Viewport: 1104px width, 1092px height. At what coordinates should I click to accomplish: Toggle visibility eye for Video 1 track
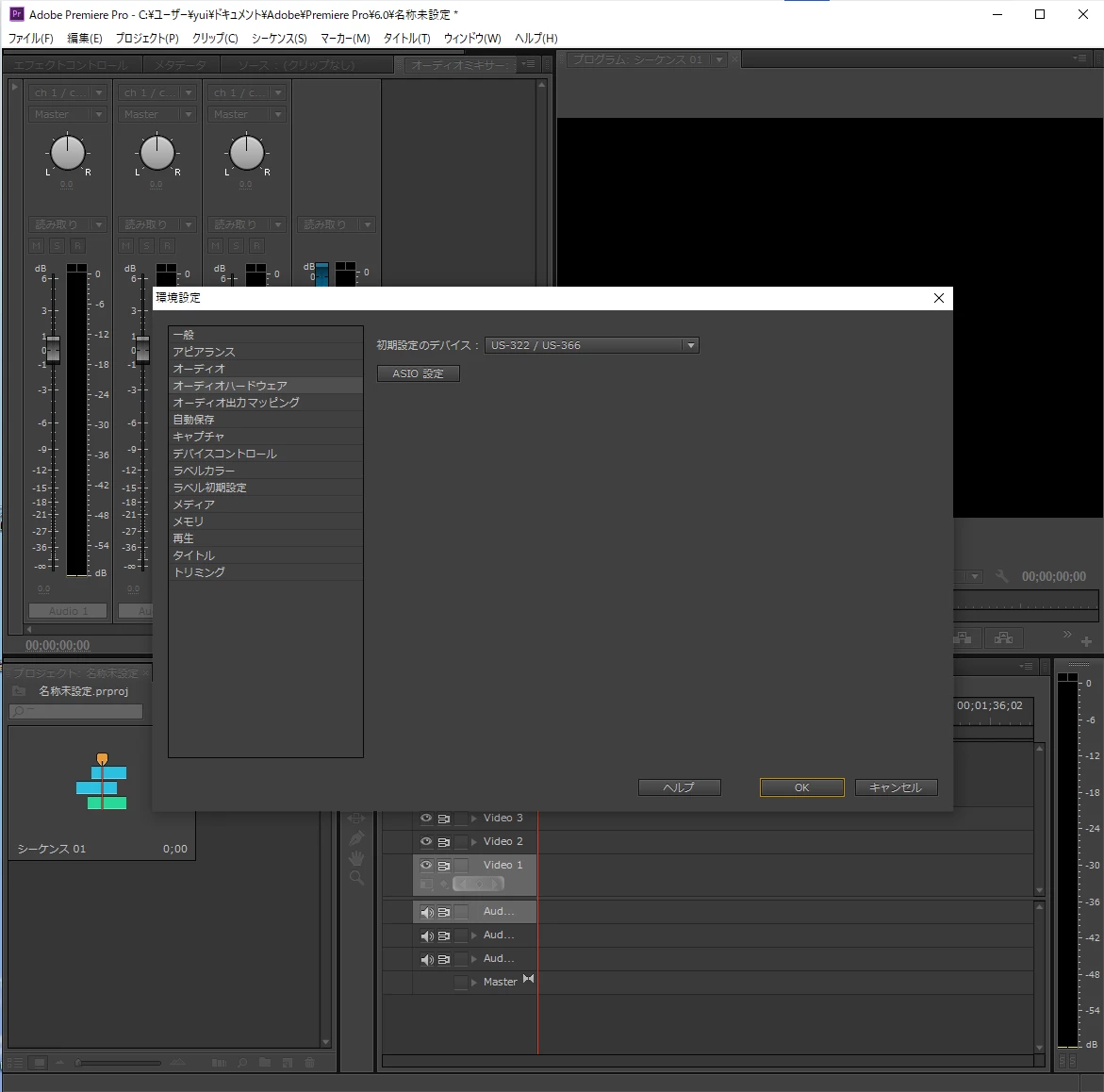[x=426, y=865]
